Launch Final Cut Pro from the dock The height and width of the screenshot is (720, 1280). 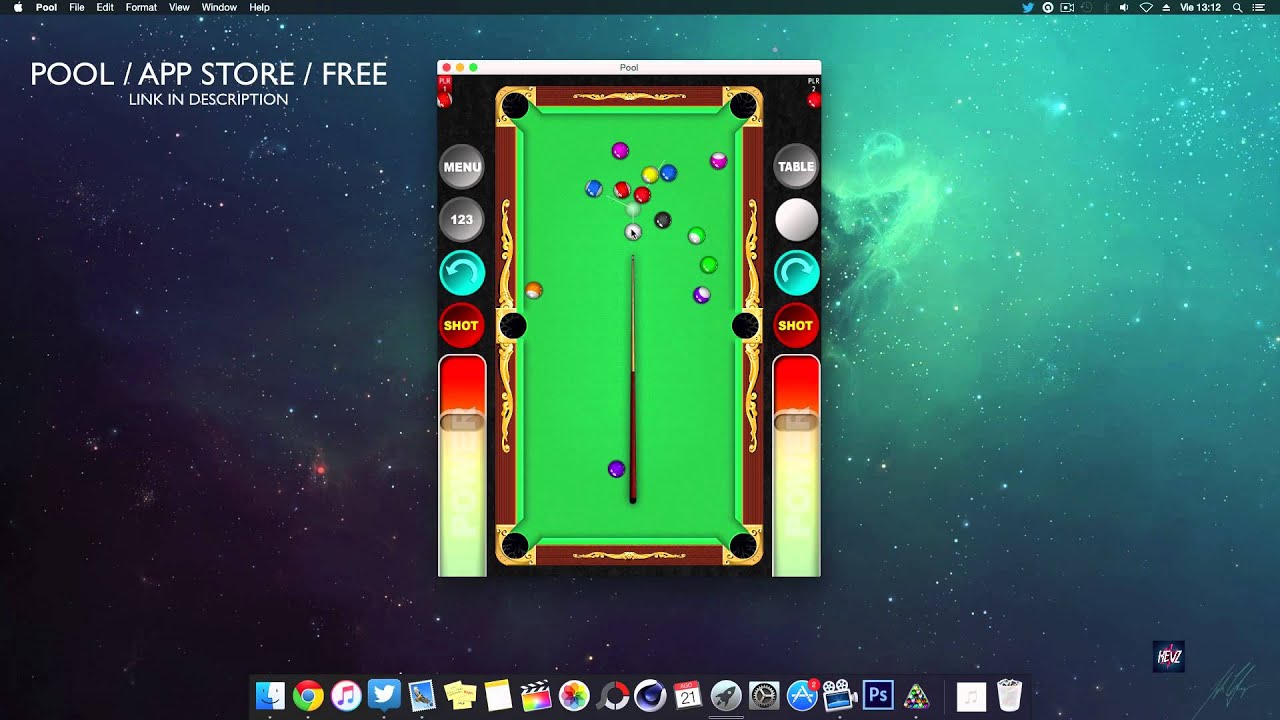click(x=536, y=695)
